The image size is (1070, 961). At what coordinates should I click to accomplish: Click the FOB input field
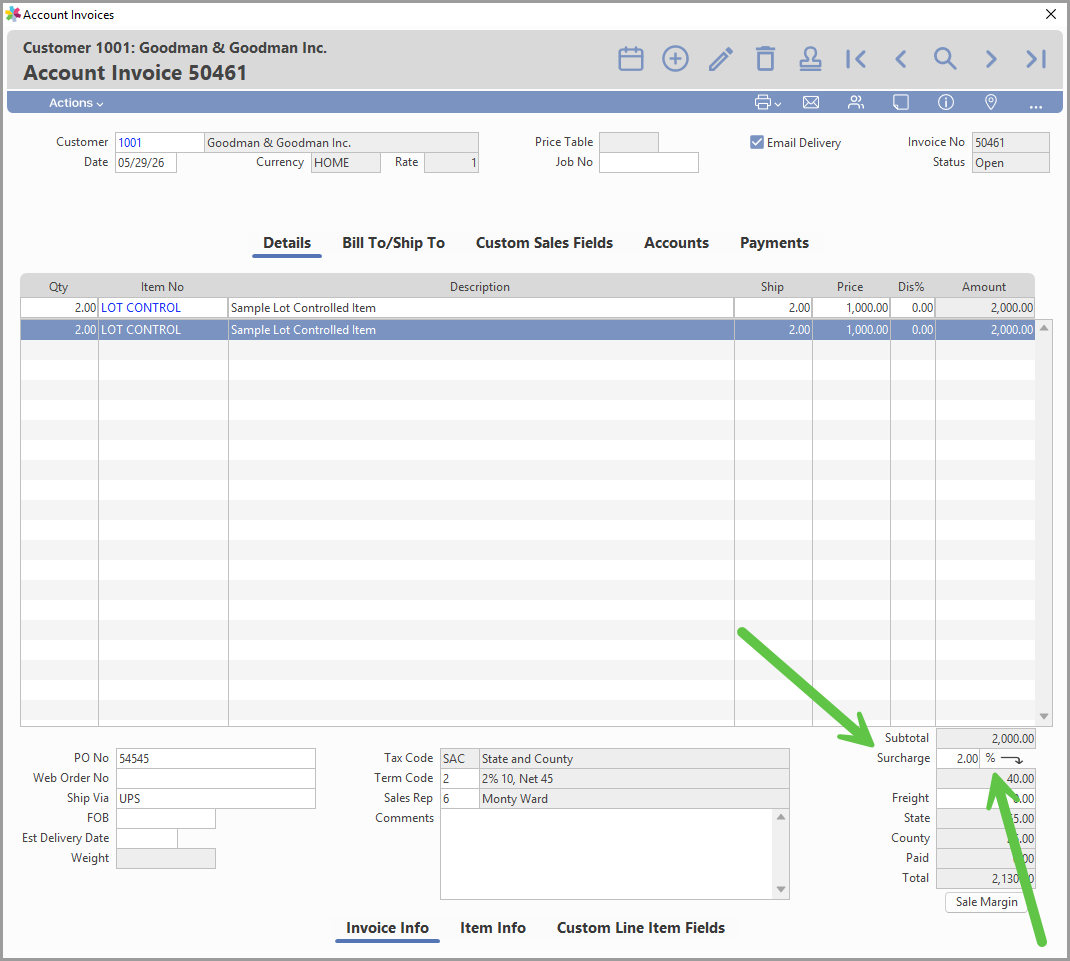point(166,818)
